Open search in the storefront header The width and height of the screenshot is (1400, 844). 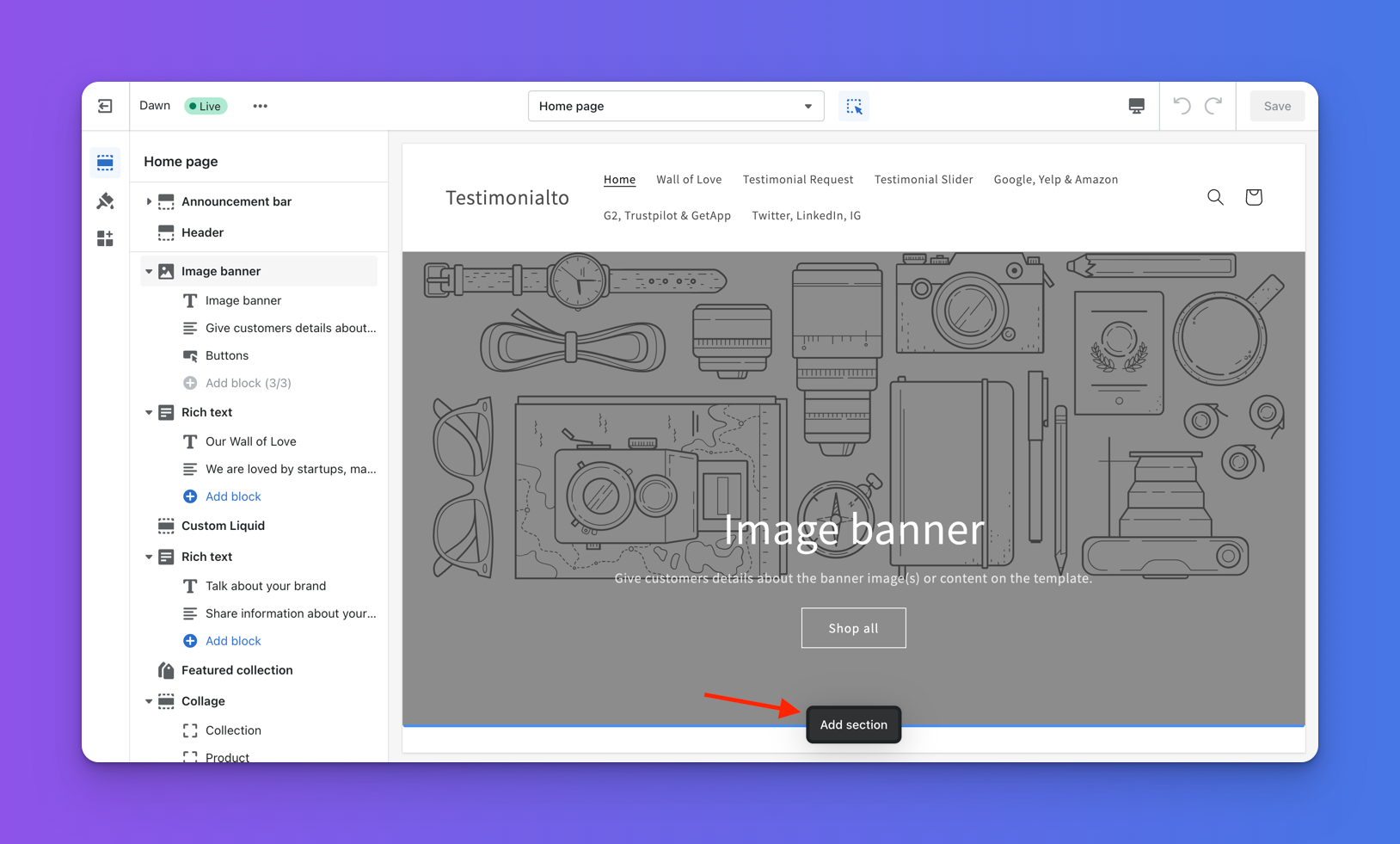pos(1215,197)
